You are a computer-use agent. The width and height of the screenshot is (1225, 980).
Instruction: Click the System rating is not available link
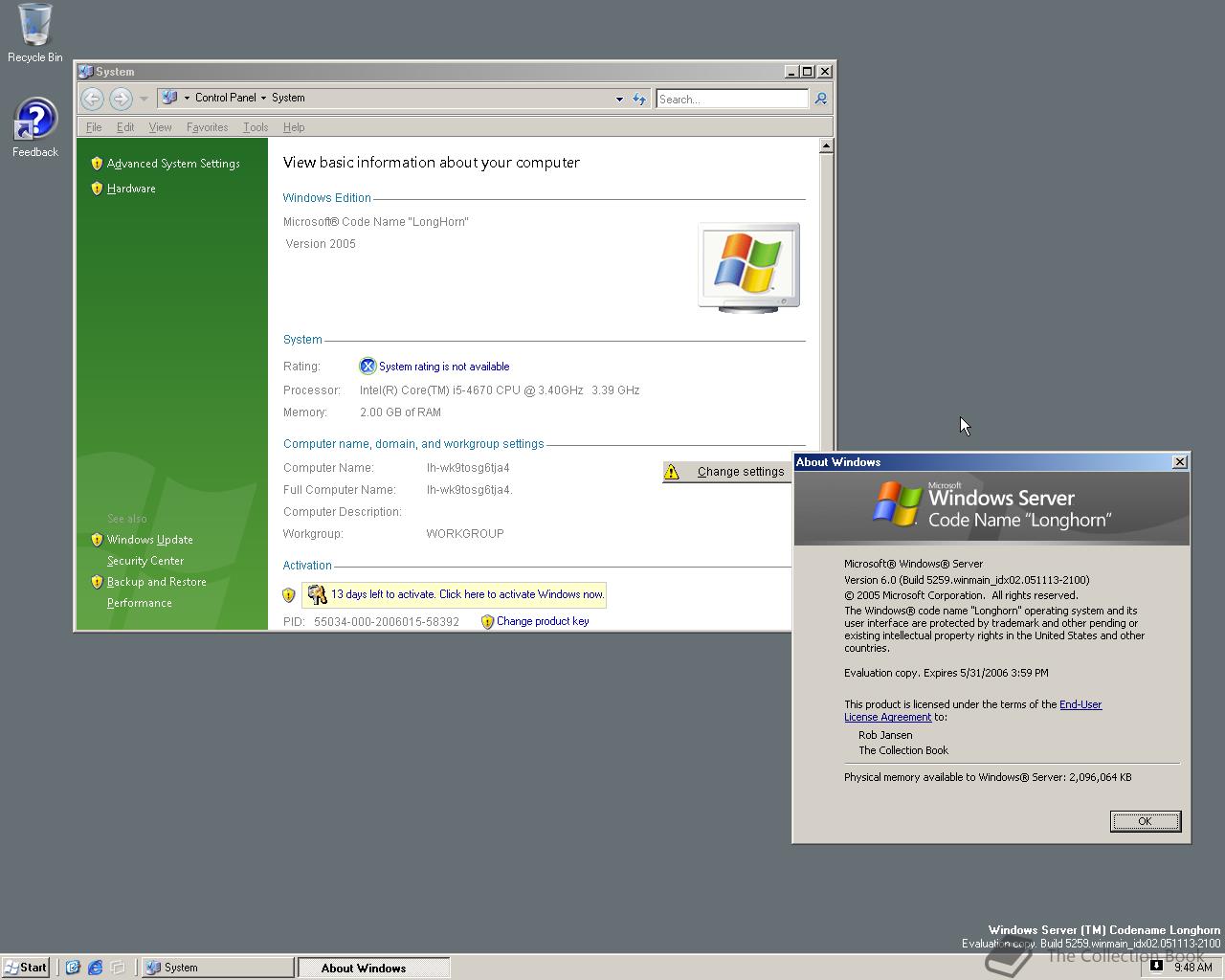pos(444,367)
